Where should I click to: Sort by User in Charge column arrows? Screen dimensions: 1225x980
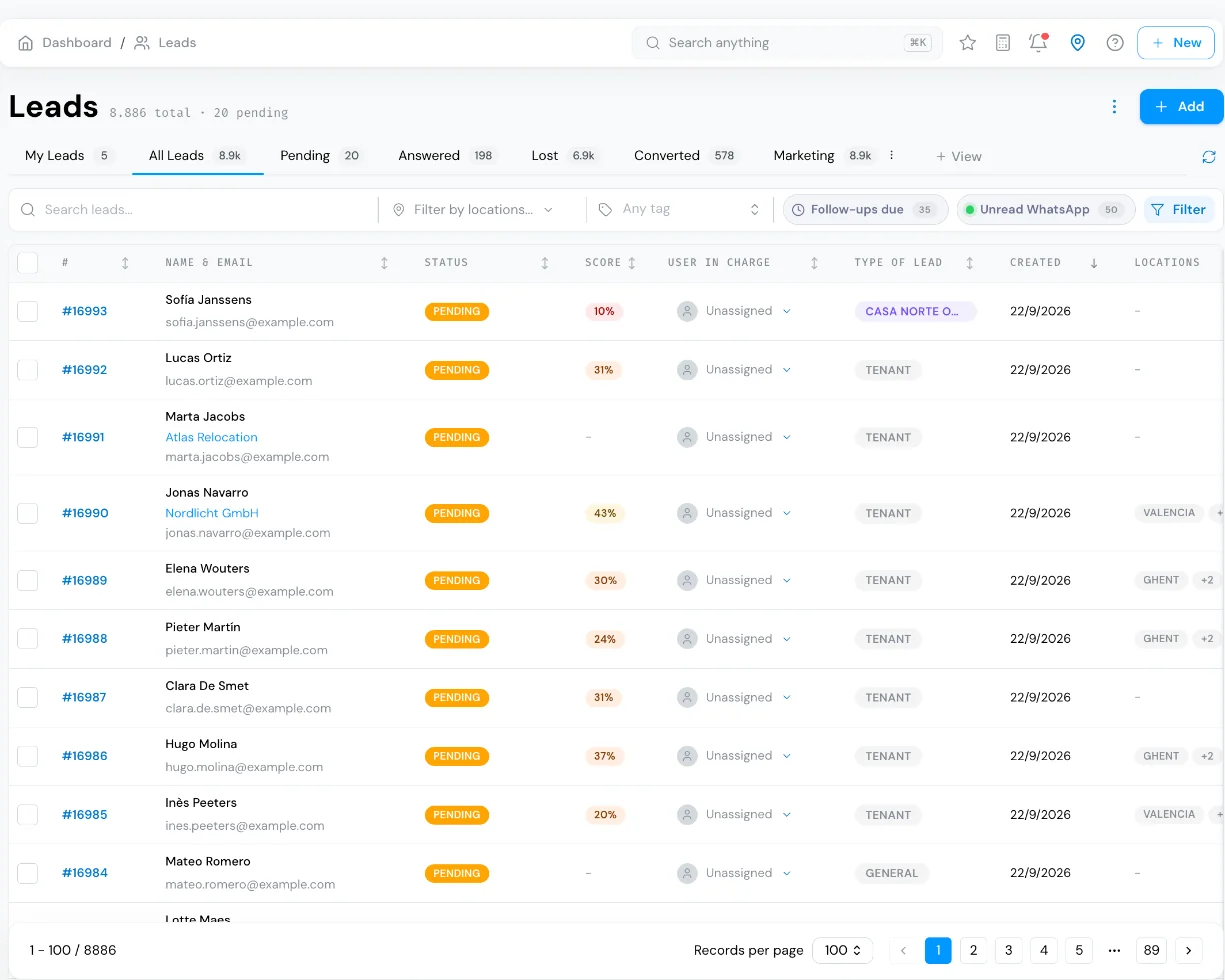(x=814, y=263)
